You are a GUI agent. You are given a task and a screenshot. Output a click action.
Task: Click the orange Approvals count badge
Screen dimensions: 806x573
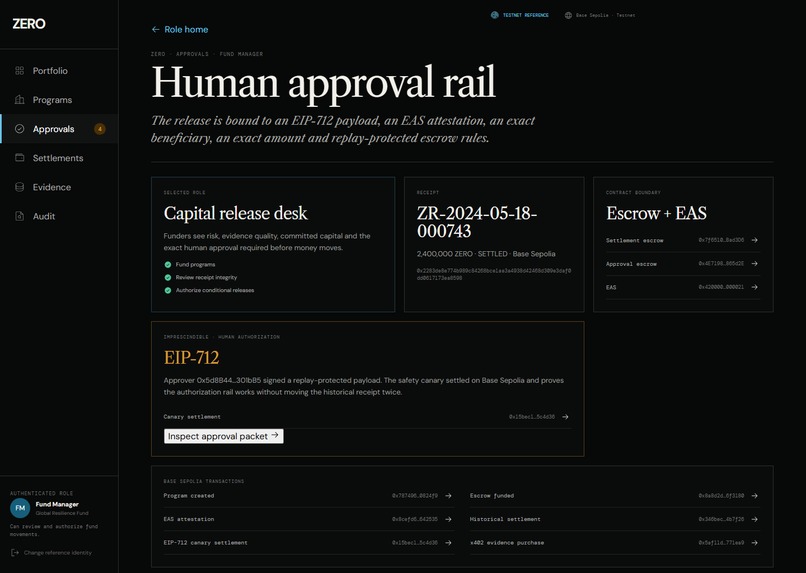coord(100,129)
